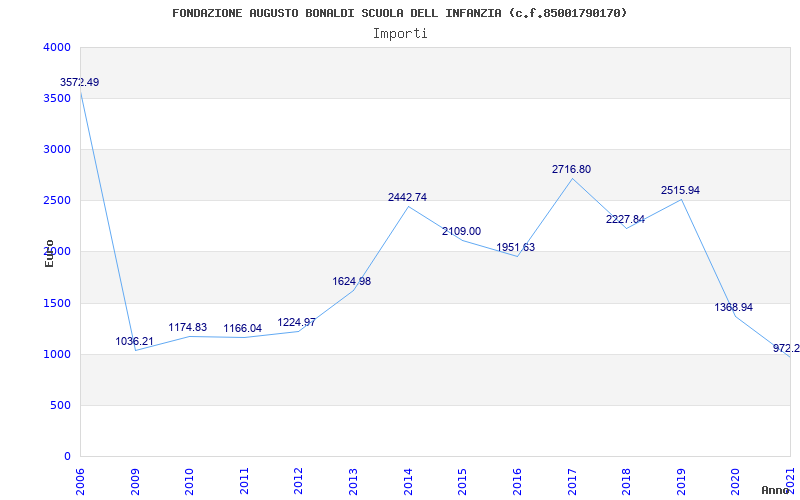This screenshot has height=500, width=800.
Task: Select the 2716.80 data label
Action: tap(571, 169)
